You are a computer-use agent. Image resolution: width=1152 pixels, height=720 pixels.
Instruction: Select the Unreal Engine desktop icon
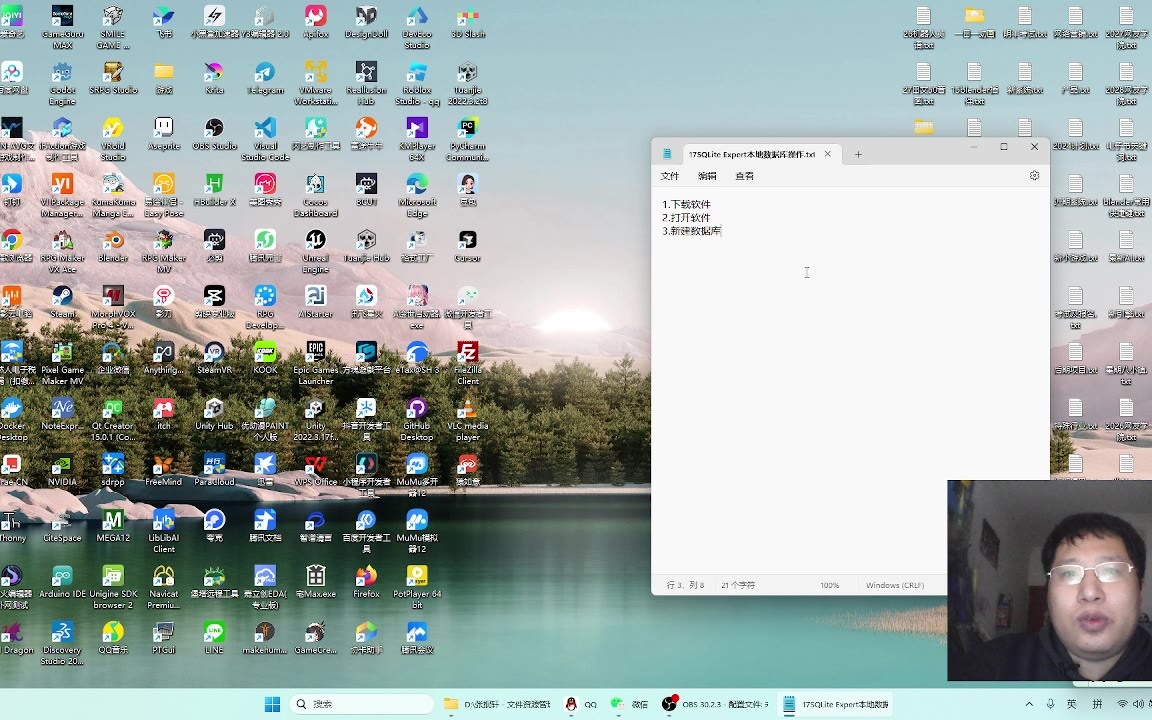pyautogui.click(x=315, y=246)
